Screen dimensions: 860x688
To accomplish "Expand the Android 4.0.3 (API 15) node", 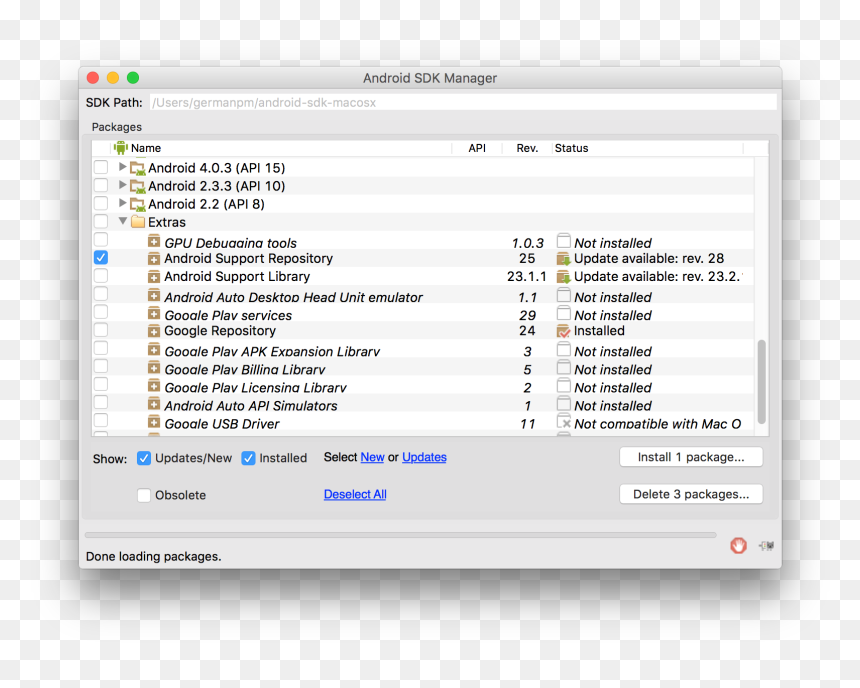I will [x=123, y=167].
